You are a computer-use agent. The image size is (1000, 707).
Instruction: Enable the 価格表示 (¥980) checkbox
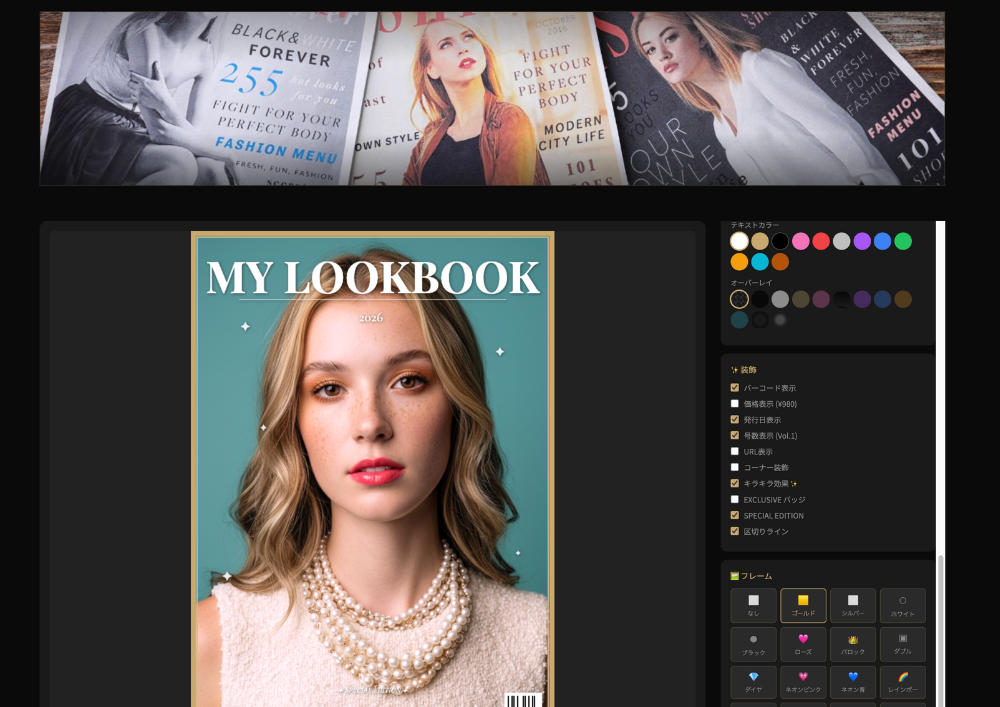pos(735,404)
